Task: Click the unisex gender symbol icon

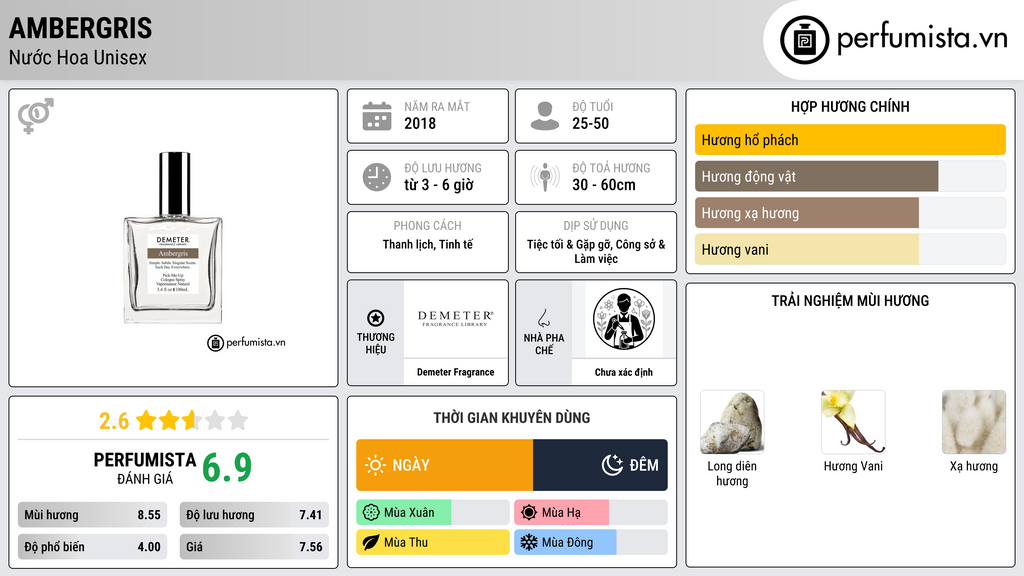Action: (36, 116)
